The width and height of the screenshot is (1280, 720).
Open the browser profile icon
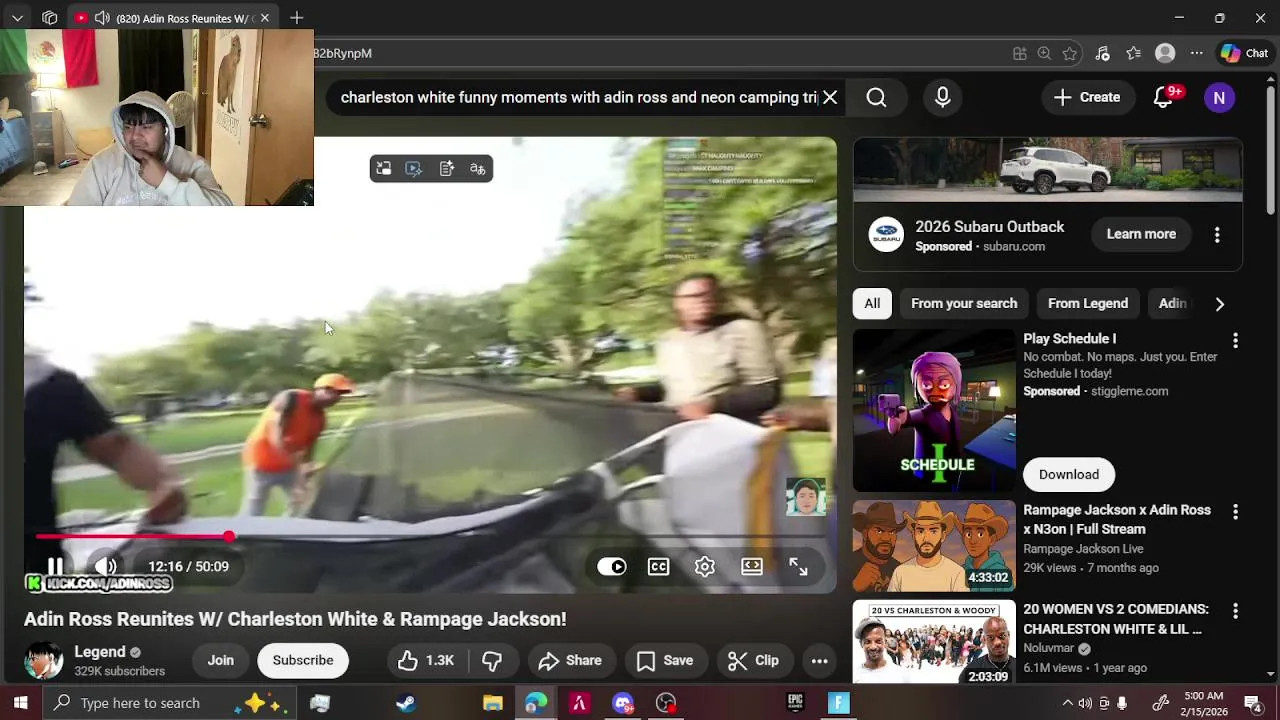coord(1165,53)
